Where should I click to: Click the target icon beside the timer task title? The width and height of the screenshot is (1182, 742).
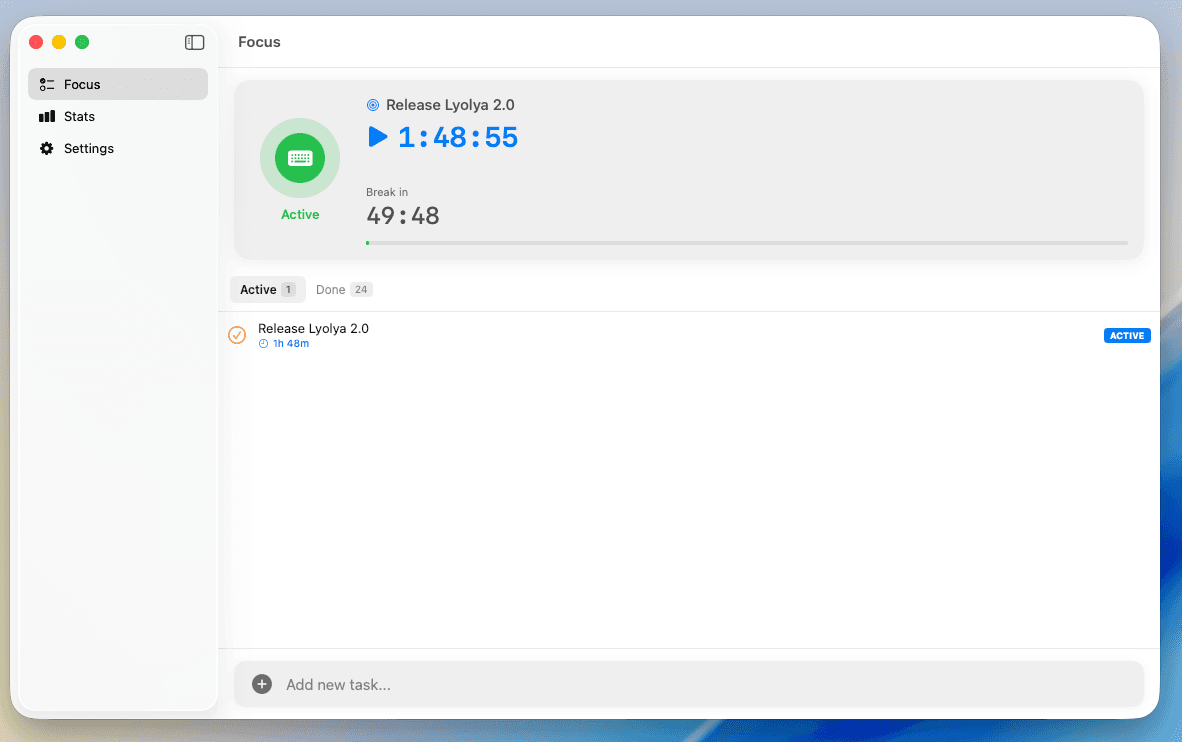[373, 105]
